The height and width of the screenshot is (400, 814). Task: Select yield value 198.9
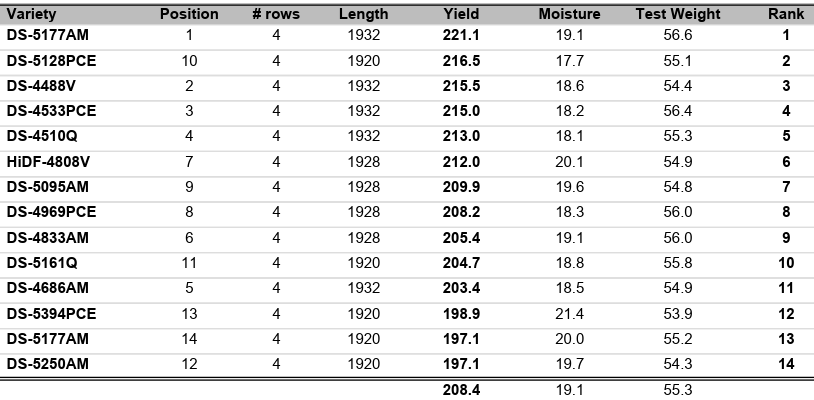pos(461,314)
